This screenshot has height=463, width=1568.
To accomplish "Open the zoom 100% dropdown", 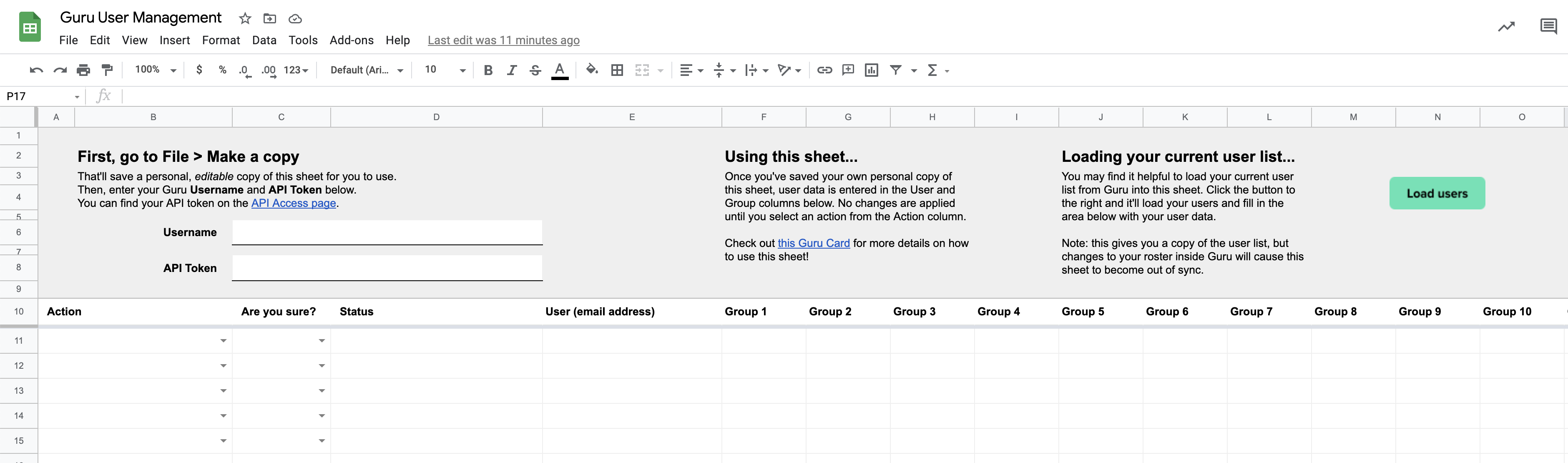I will tap(155, 70).
